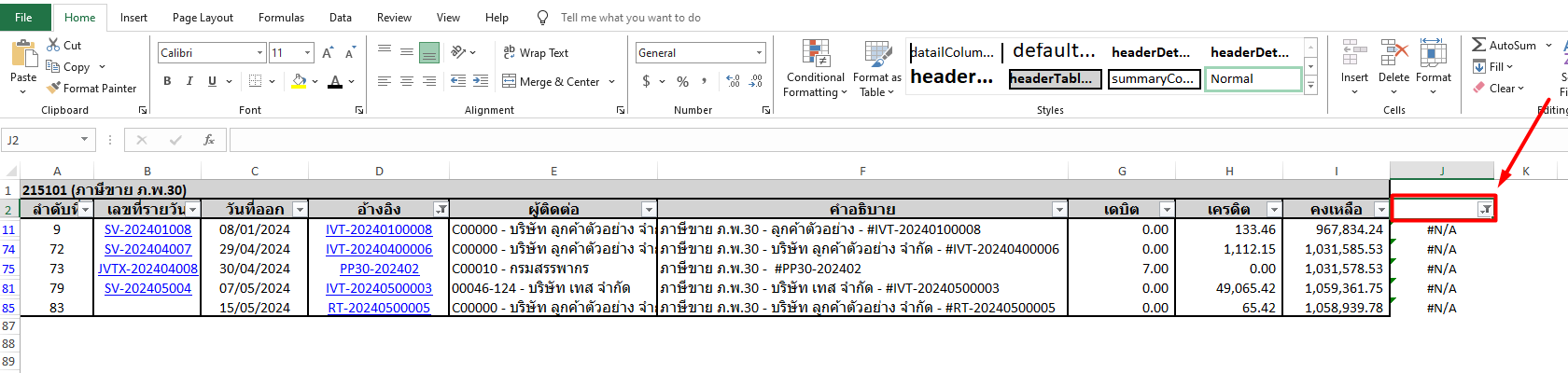
Task: Align text left
Action: (385, 81)
